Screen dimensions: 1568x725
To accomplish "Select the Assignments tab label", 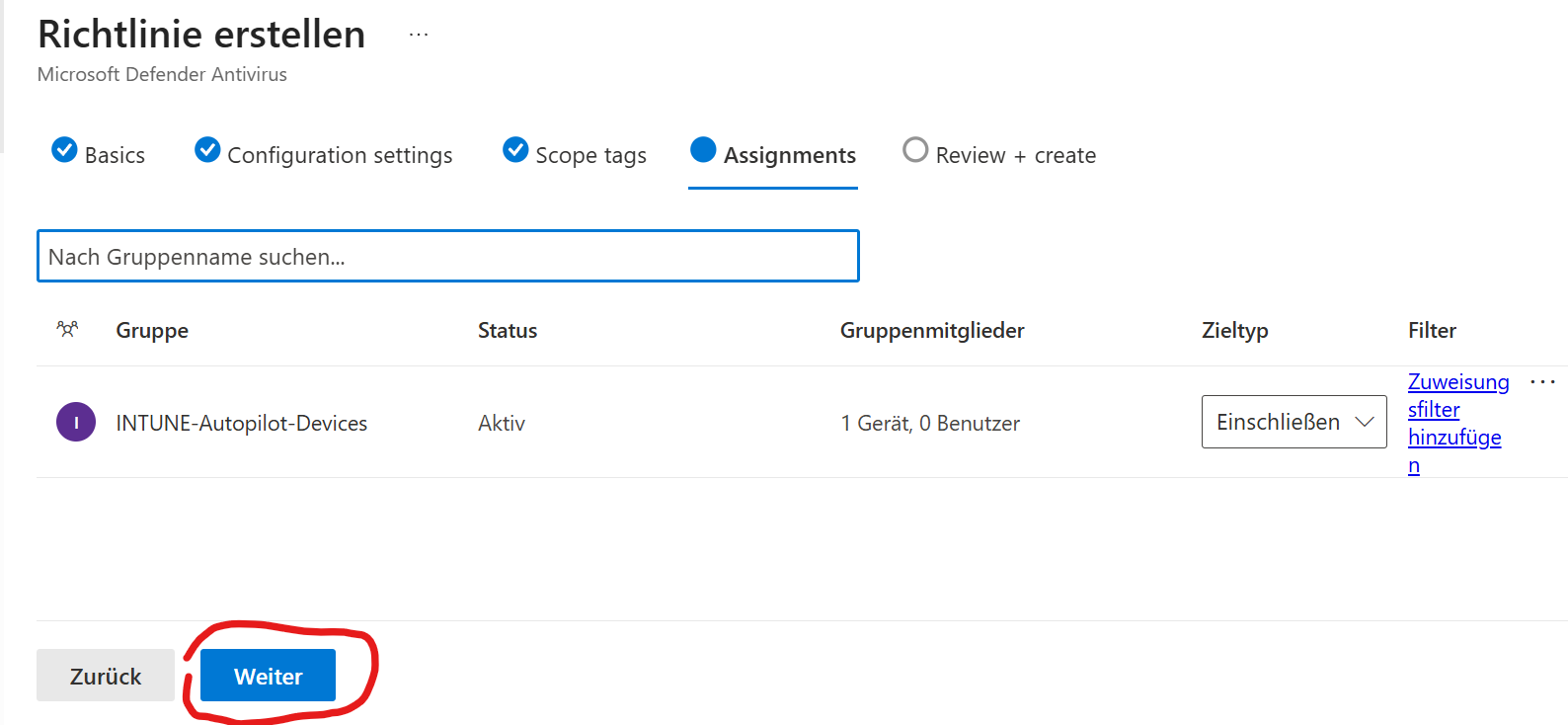I will tap(789, 155).
